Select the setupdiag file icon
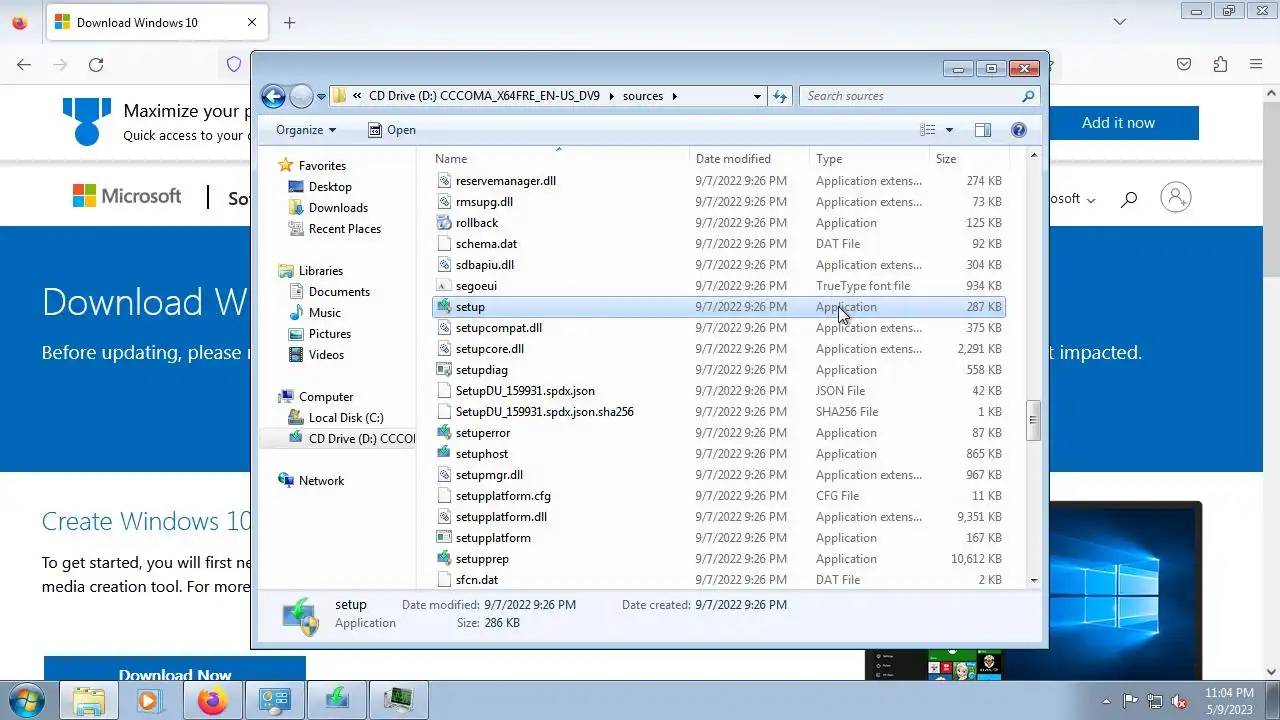1280x720 pixels. [x=445, y=370]
